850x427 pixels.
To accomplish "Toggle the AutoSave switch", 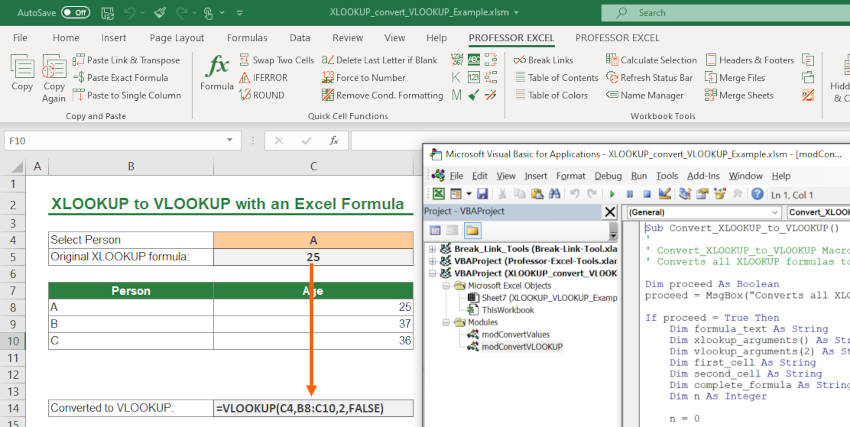I will (x=75, y=12).
